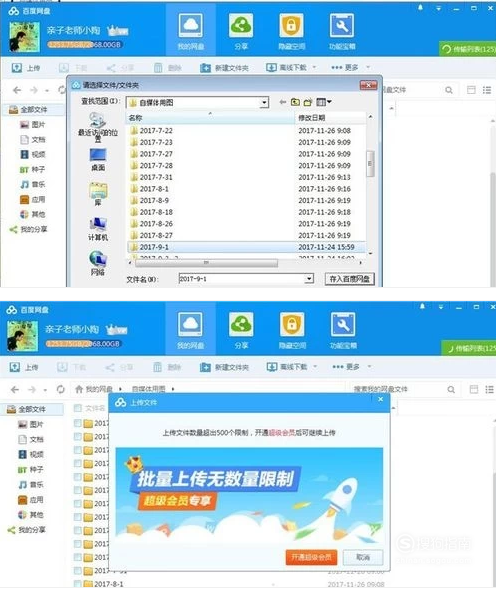Select highlighted folder 2017-9-1 in file chooser
The height and width of the screenshot is (590, 496).
pos(247,247)
